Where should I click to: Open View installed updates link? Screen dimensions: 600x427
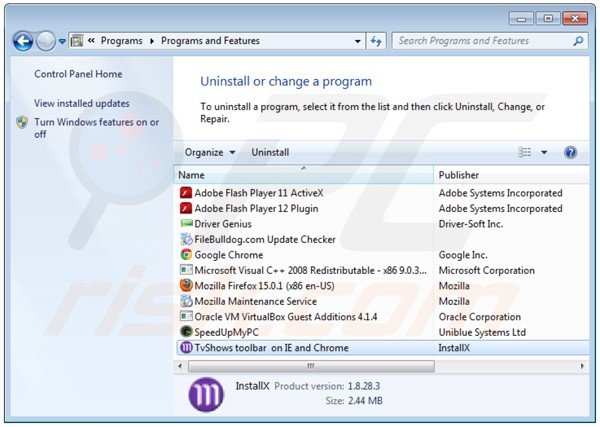click(x=82, y=103)
